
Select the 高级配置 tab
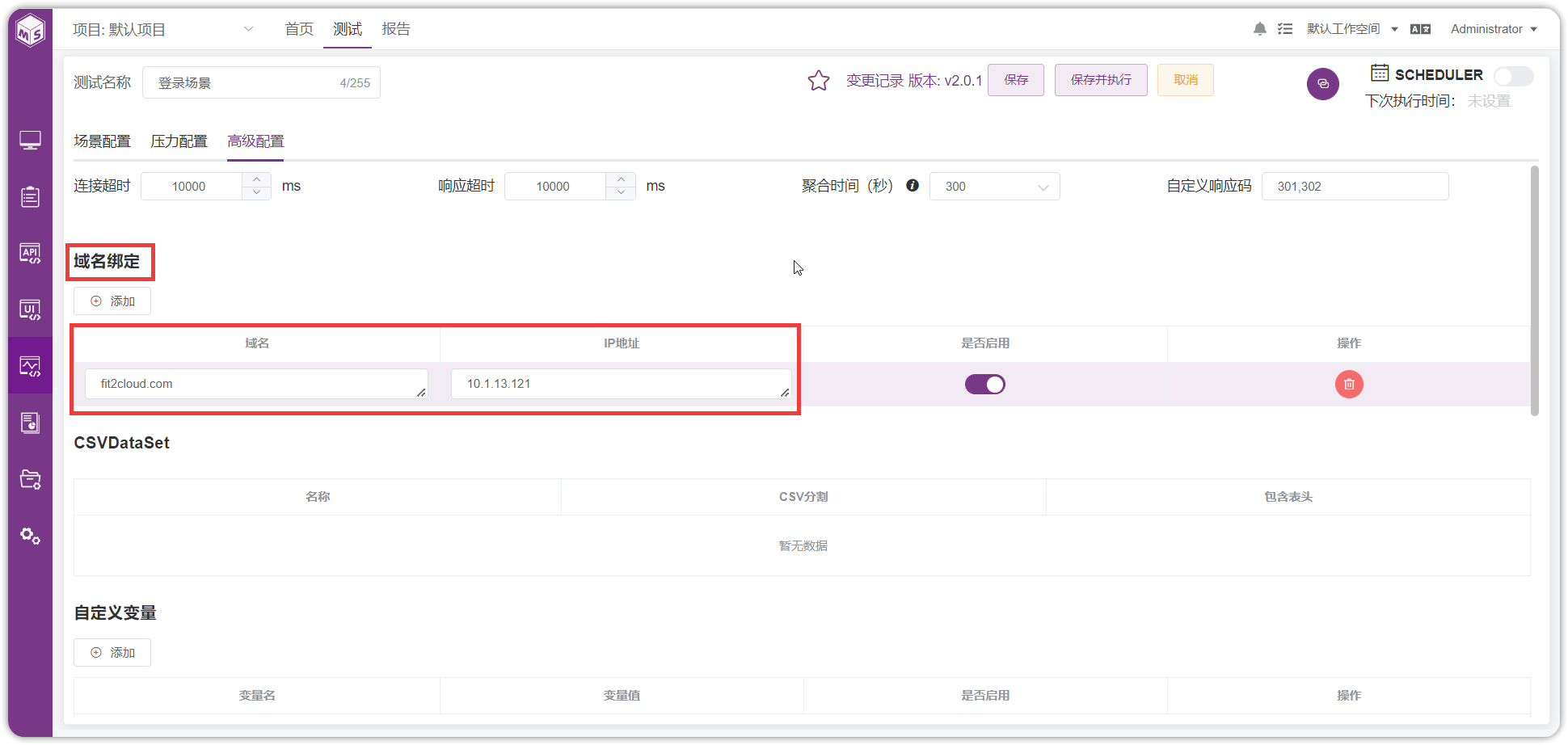(255, 141)
